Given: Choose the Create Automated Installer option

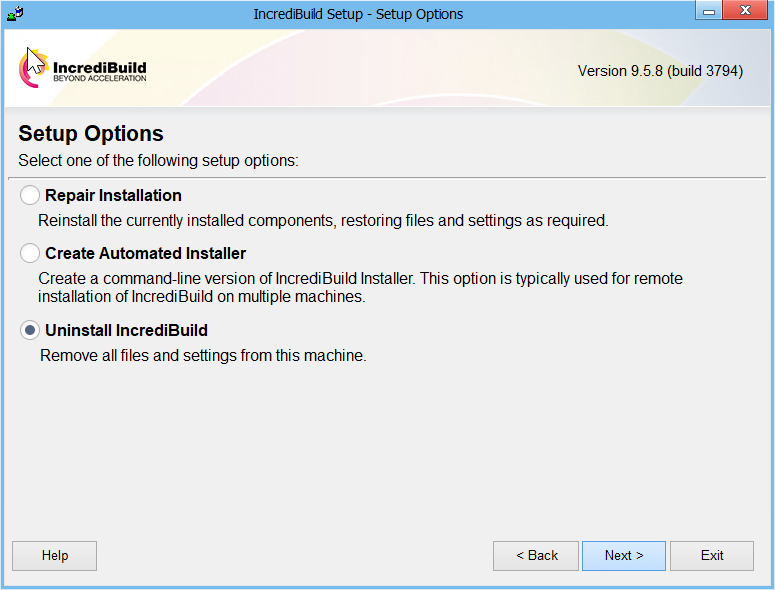Looking at the screenshot, I should [31, 254].
